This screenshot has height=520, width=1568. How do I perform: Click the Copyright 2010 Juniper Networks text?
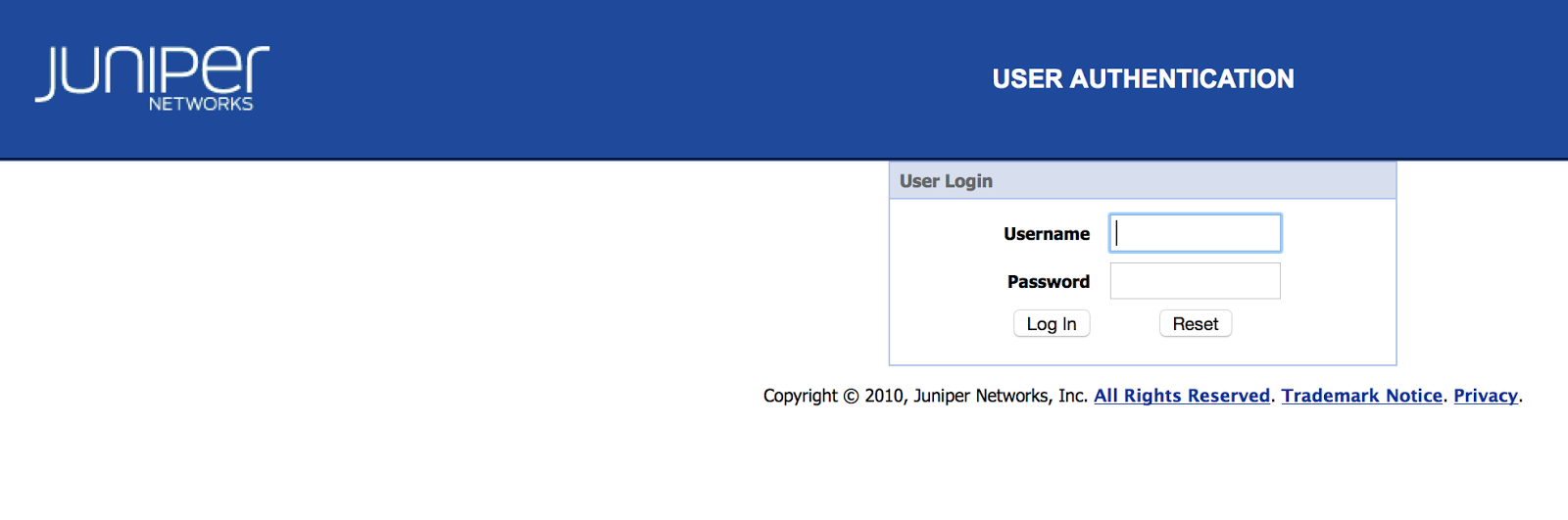(x=926, y=396)
